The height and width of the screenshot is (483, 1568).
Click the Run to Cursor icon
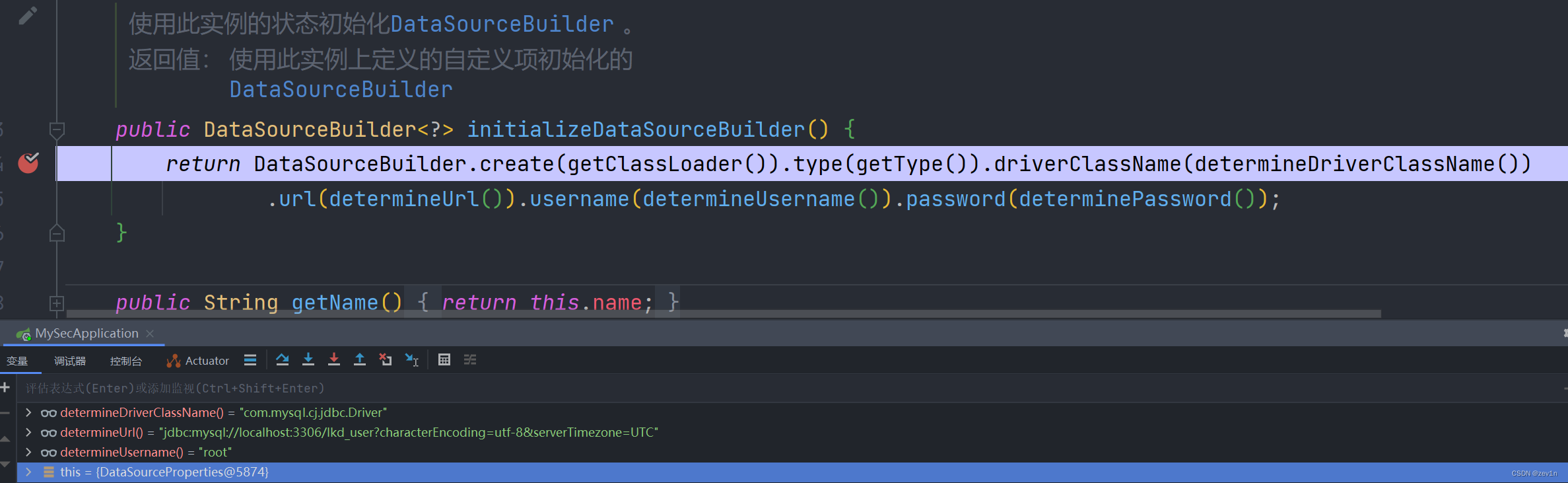pyautogui.click(x=412, y=359)
